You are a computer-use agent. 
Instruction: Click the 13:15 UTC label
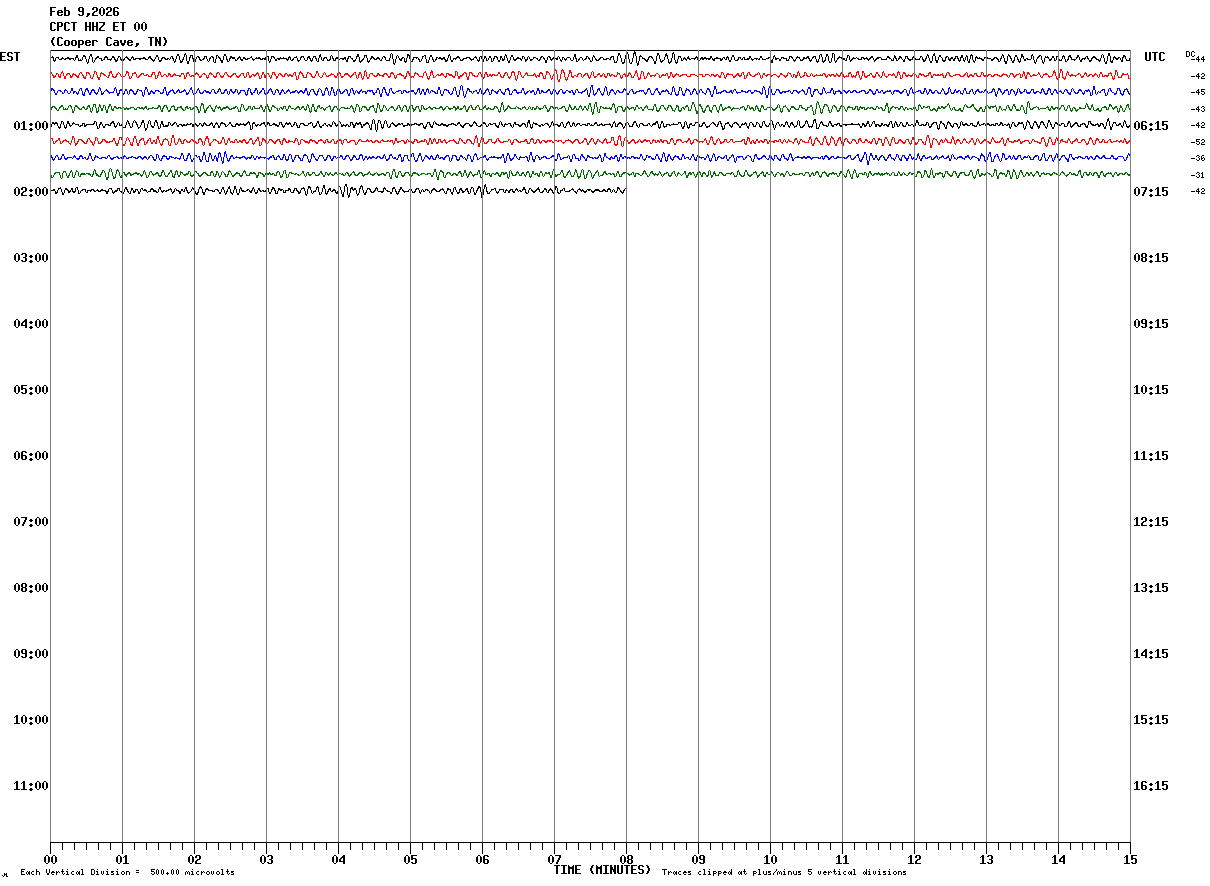(1151, 588)
